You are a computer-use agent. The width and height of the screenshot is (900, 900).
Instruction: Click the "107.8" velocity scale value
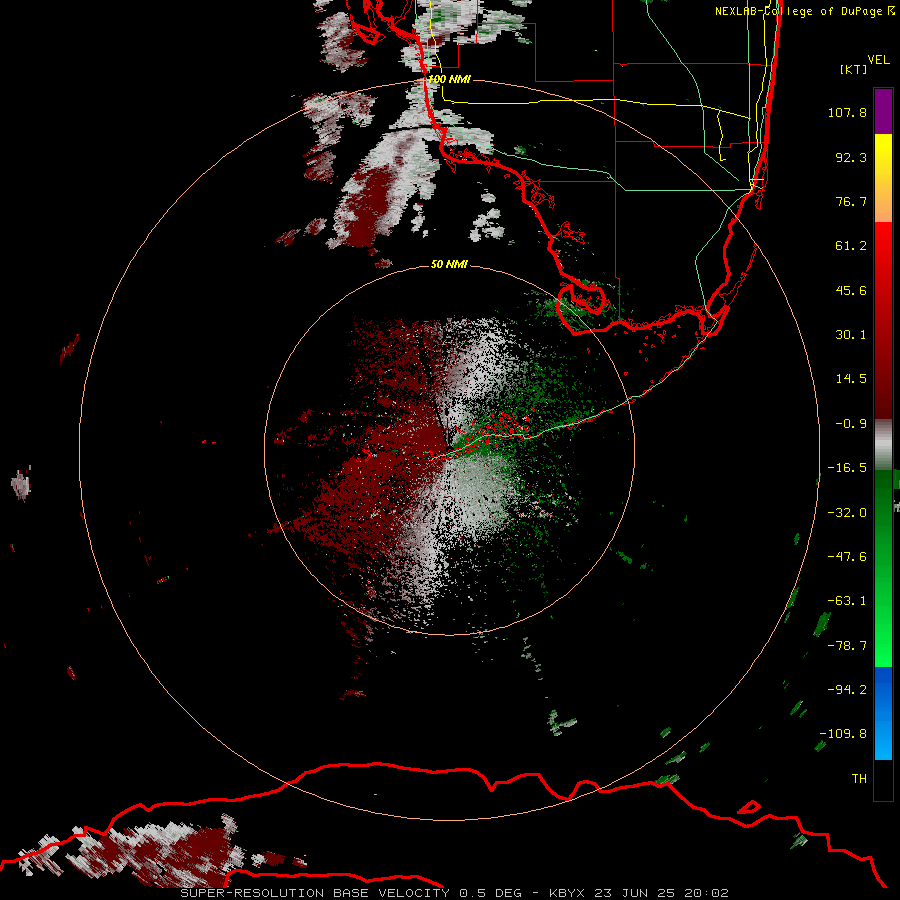847,112
